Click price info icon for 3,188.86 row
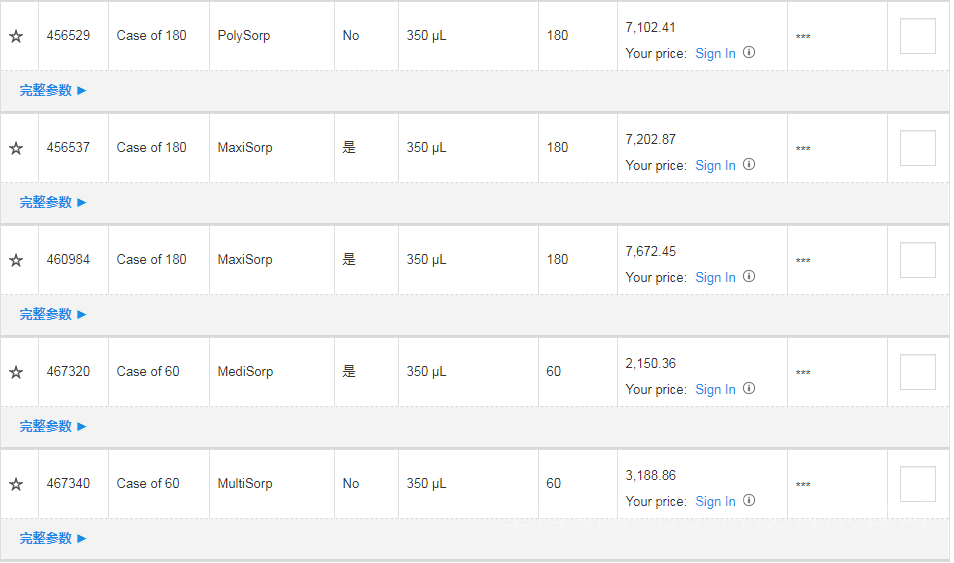Image resolution: width=954 pixels, height=563 pixels. coord(749,501)
